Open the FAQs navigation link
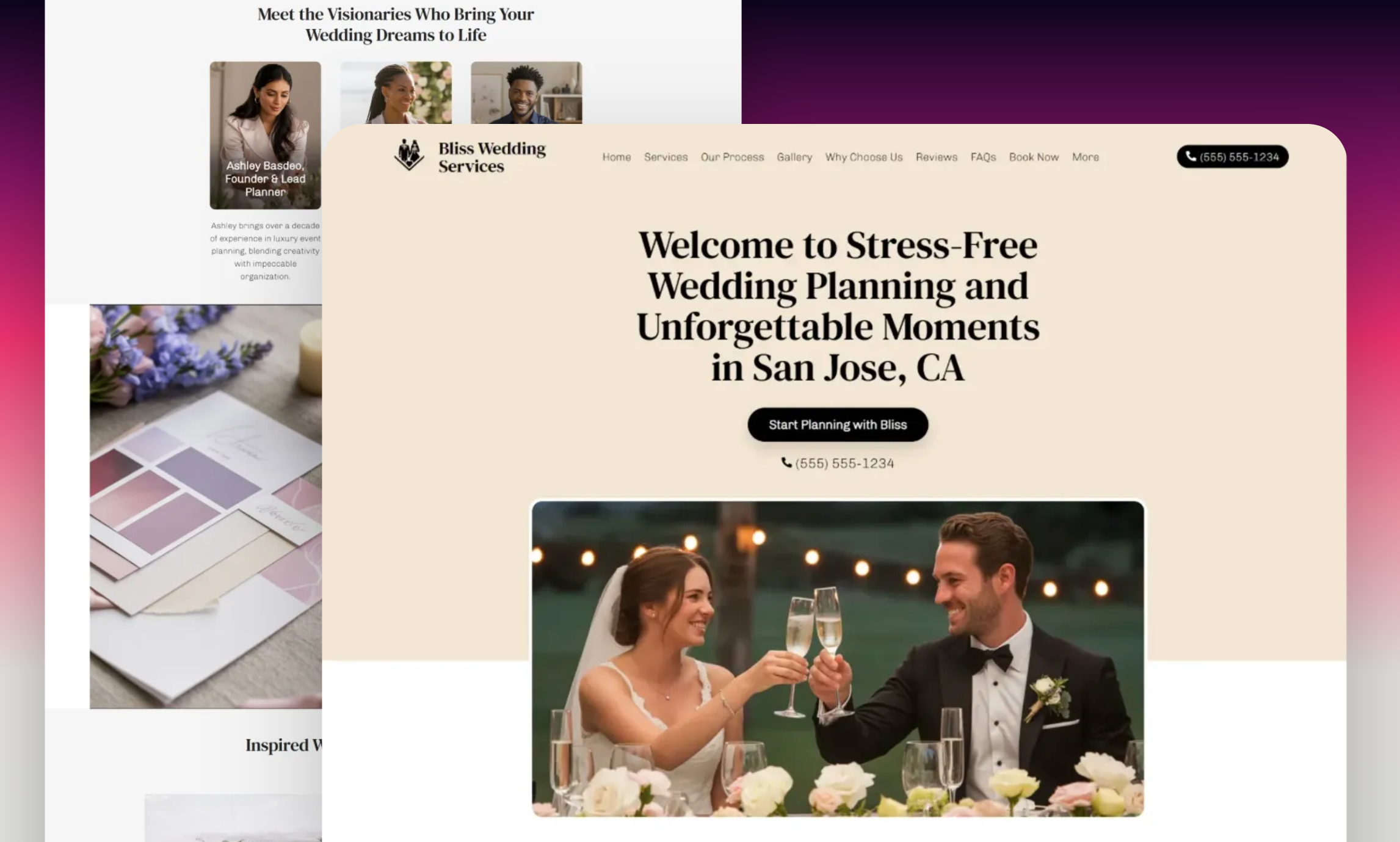Viewport: 1400px width, 842px height. click(x=982, y=158)
